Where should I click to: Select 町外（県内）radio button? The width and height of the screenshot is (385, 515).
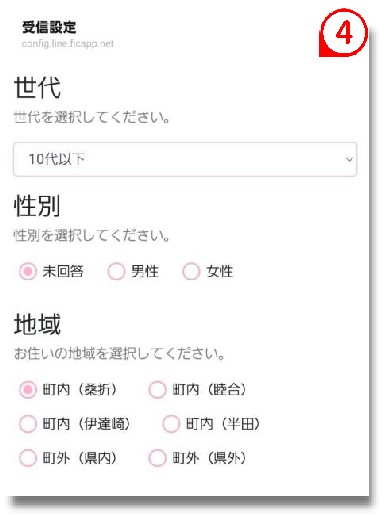pos(28,458)
